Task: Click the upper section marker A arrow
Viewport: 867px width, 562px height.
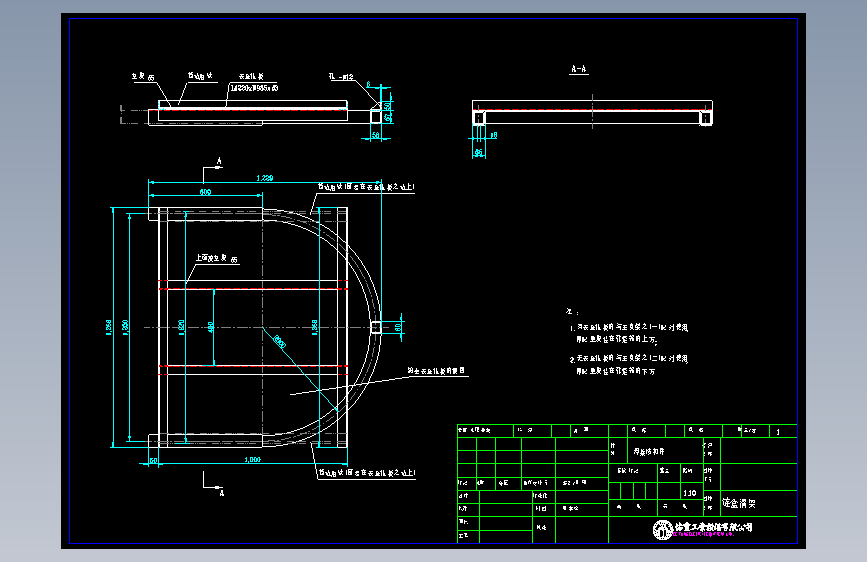Action: tap(212, 169)
